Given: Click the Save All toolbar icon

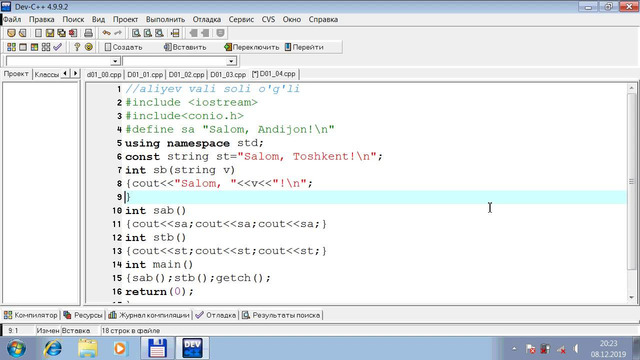Looking at the screenshot, I should (61, 33).
